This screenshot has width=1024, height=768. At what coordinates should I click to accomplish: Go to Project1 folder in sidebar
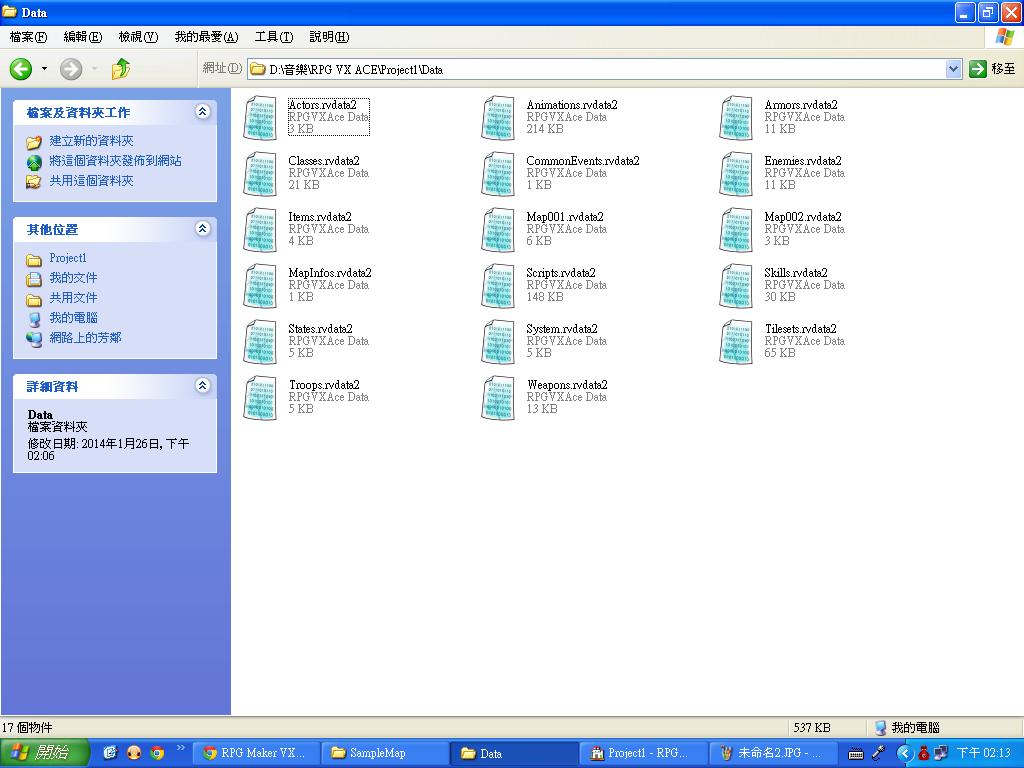click(x=68, y=258)
